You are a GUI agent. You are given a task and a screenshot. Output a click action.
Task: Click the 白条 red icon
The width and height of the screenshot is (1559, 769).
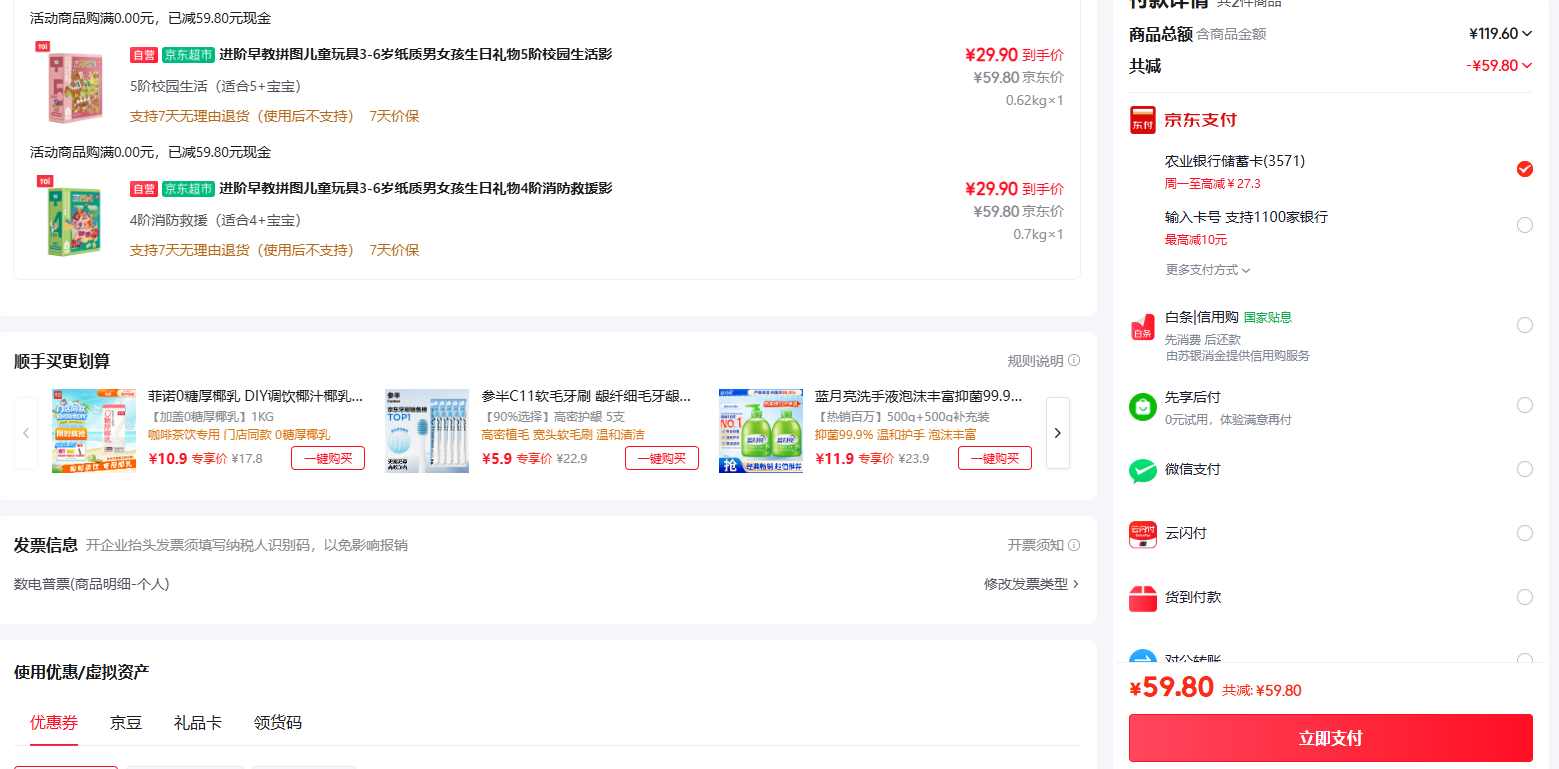(x=1142, y=327)
